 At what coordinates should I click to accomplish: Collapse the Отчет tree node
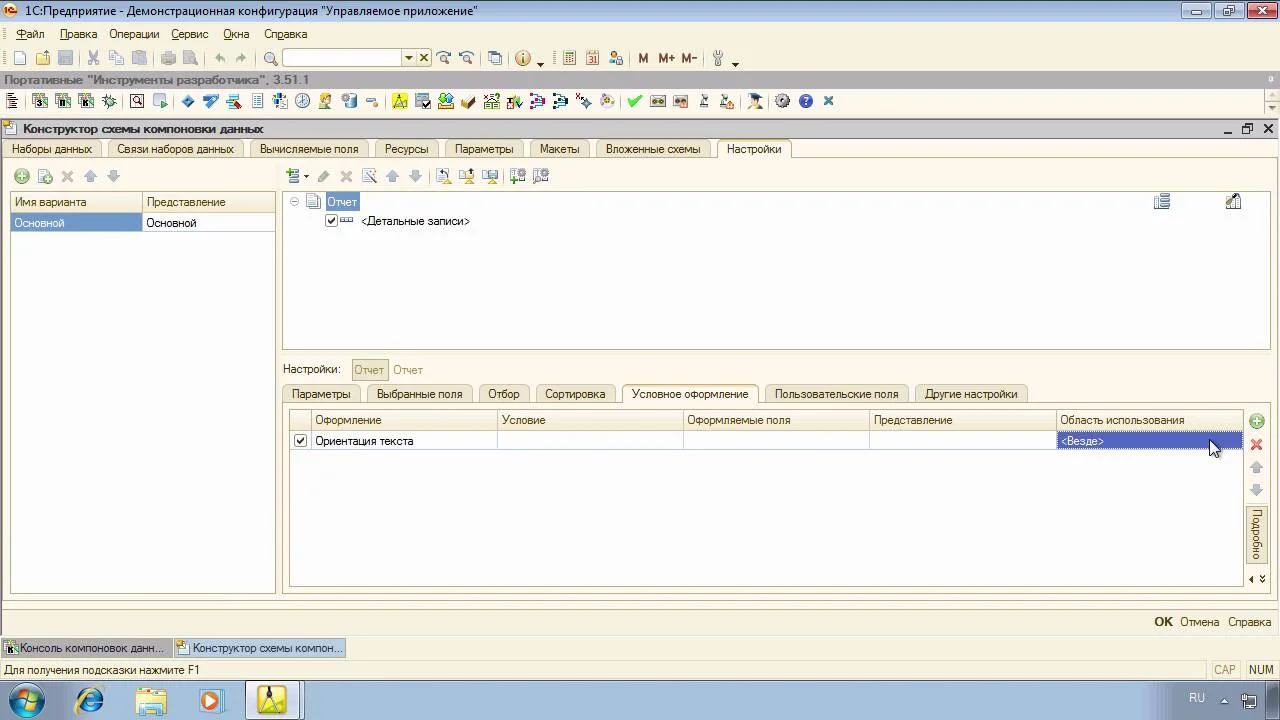(x=294, y=202)
